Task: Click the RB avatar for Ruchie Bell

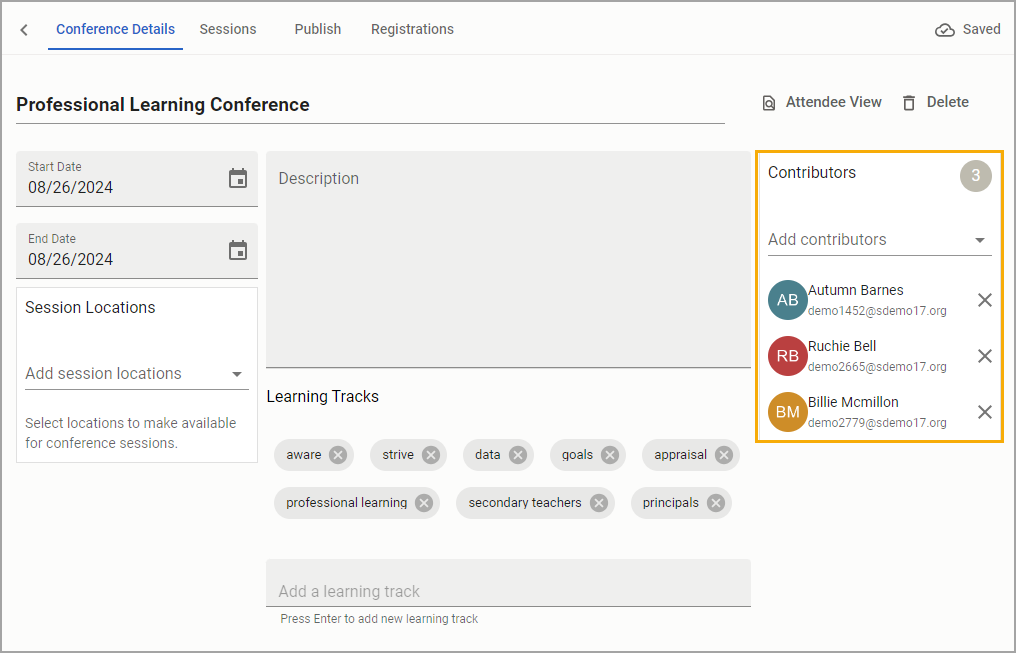Action: [x=788, y=356]
